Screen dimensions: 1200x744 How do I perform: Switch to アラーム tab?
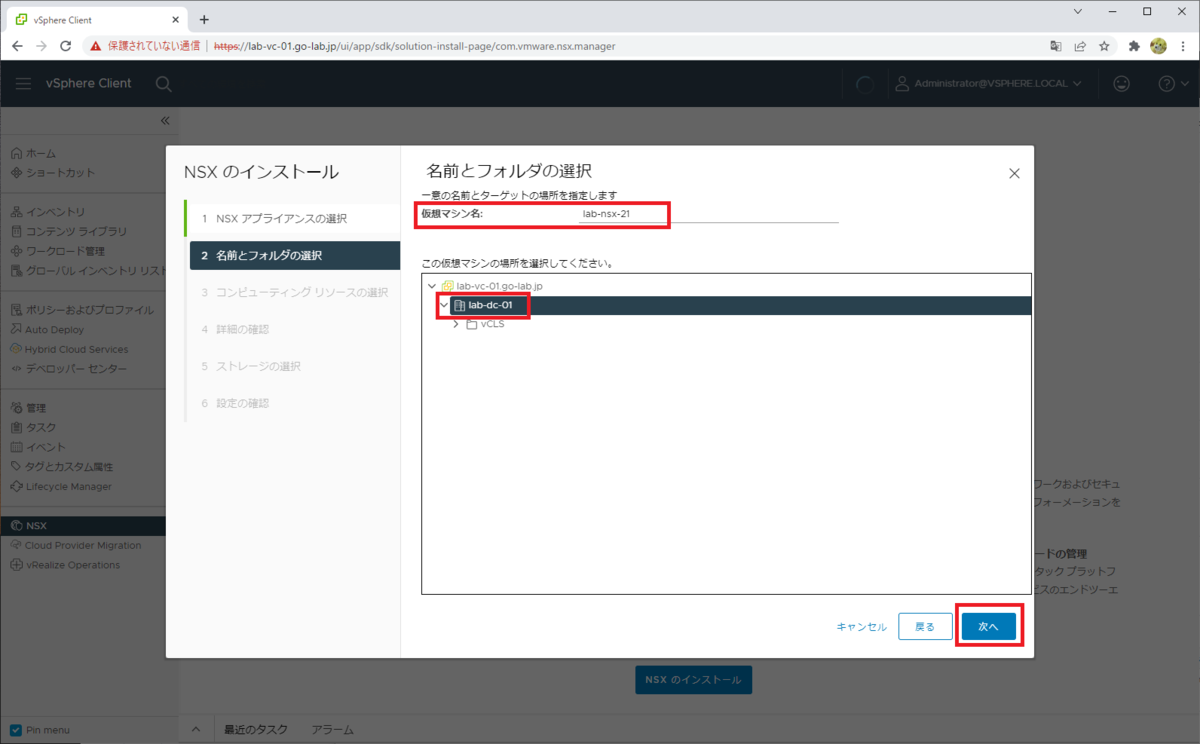pos(332,730)
